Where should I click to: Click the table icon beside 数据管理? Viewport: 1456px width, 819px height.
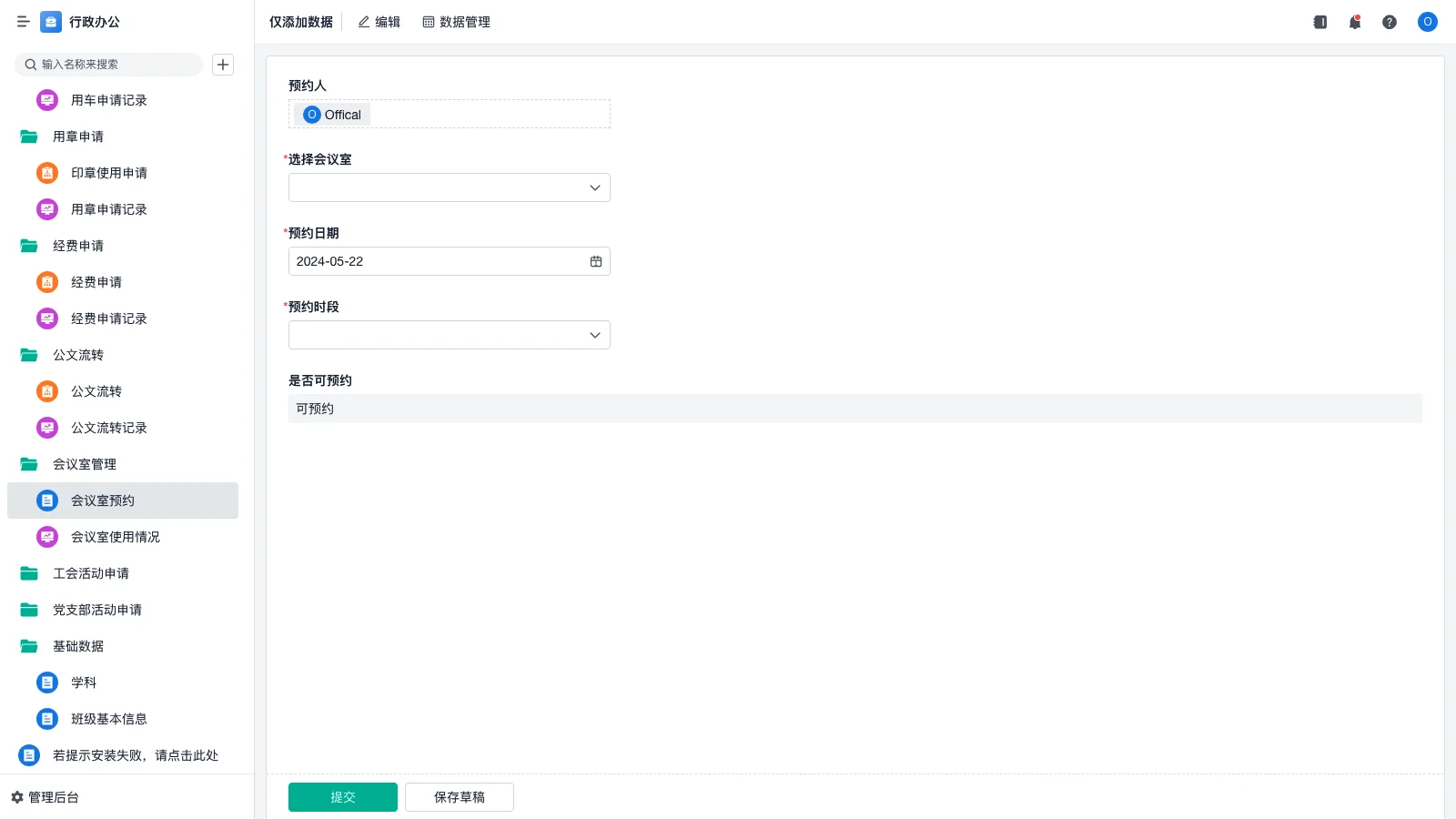point(429,22)
